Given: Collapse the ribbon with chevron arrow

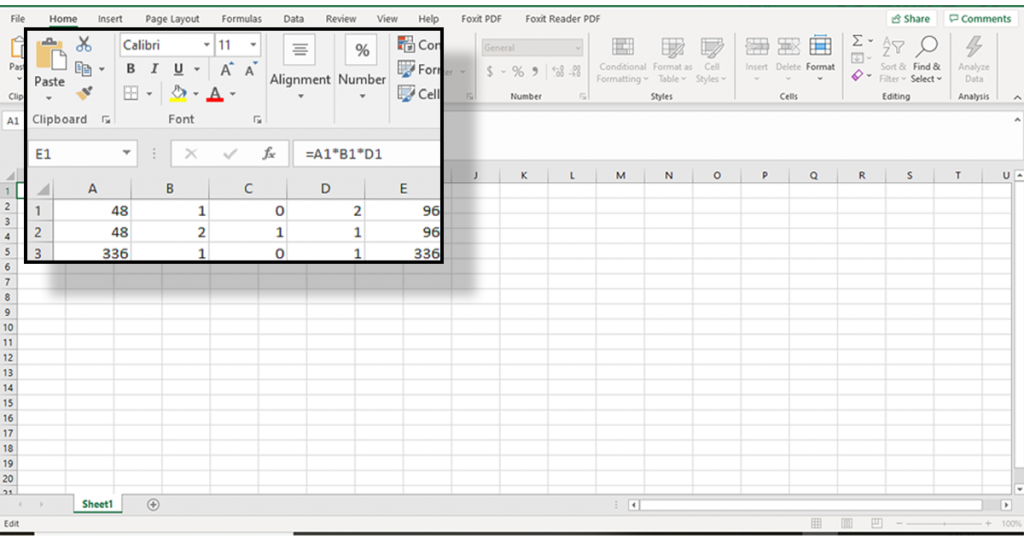Looking at the screenshot, I should pyautogui.click(x=1017, y=97).
